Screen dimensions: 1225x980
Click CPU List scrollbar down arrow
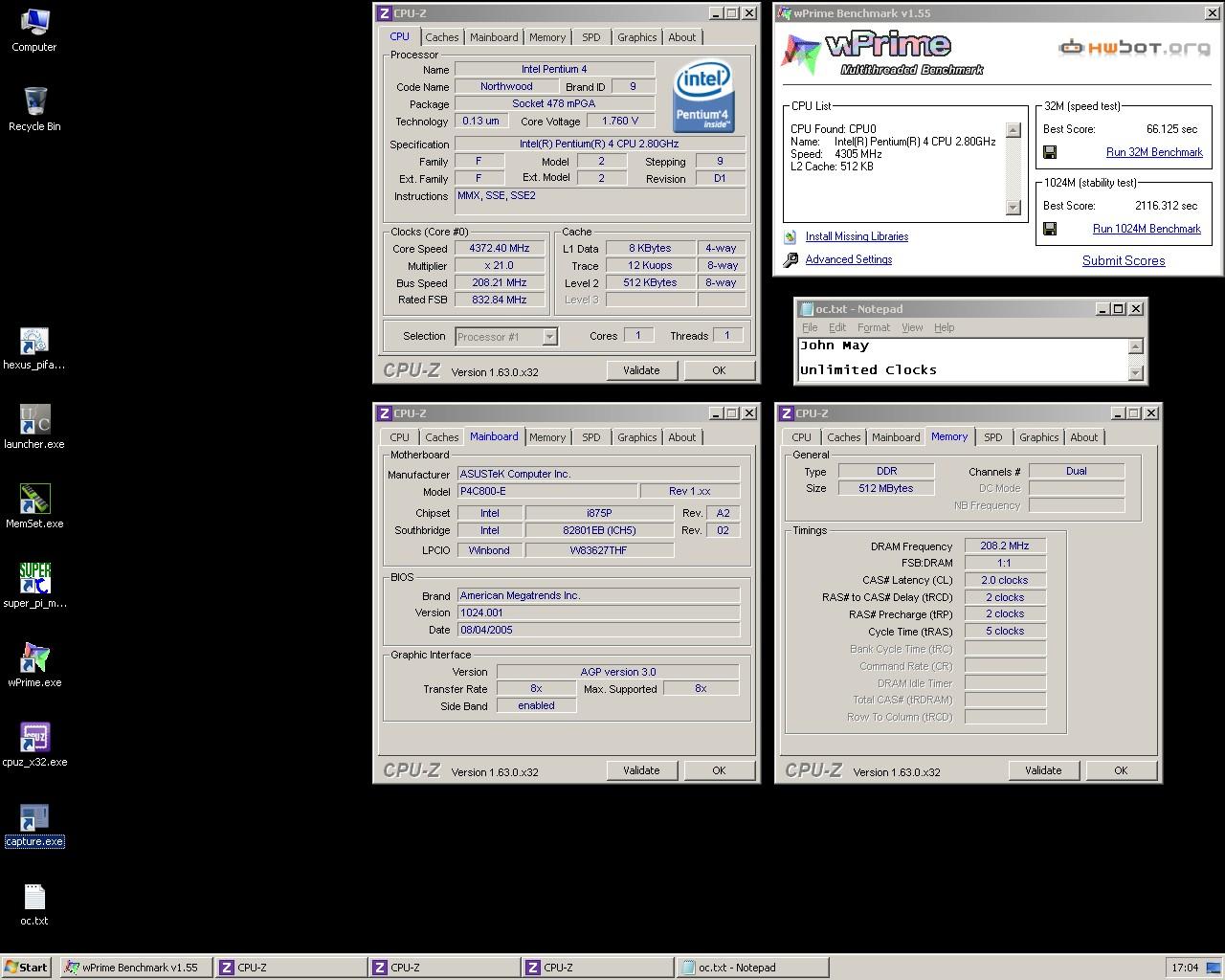(x=1013, y=208)
